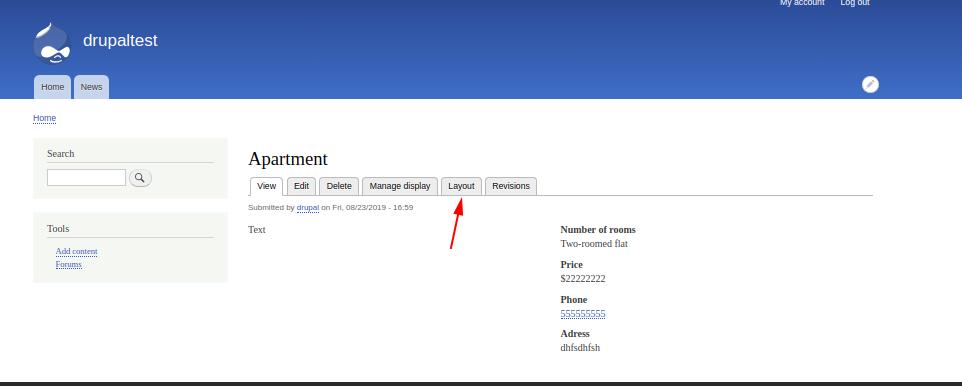The width and height of the screenshot is (962, 386).
Task: Click the search magnifier button
Action: pos(140,178)
